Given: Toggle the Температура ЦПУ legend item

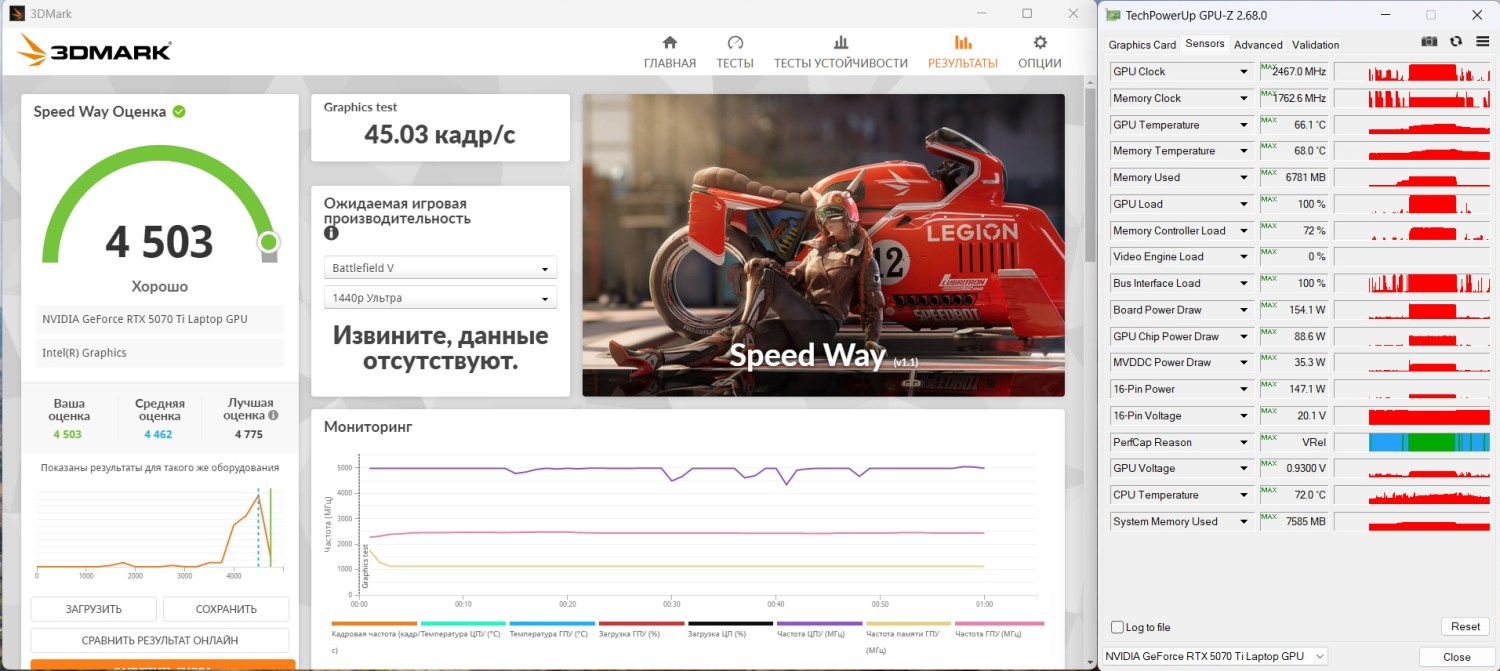Looking at the screenshot, I should pos(463,629).
